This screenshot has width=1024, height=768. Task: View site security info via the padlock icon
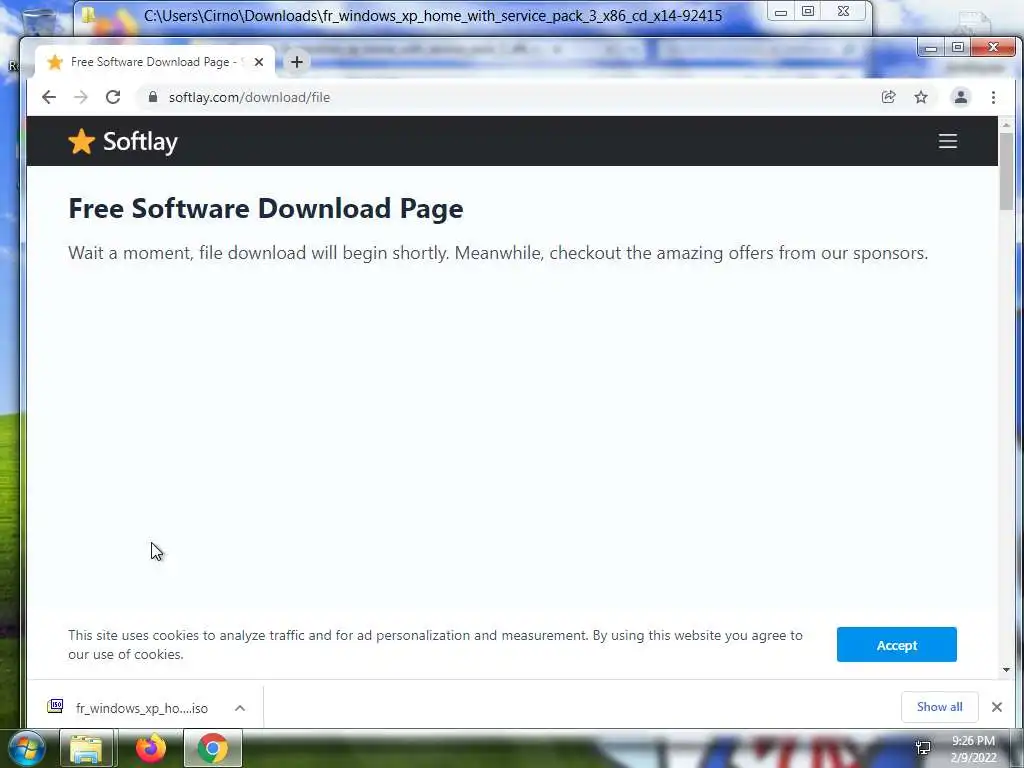pyautogui.click(x=153, y=97)
